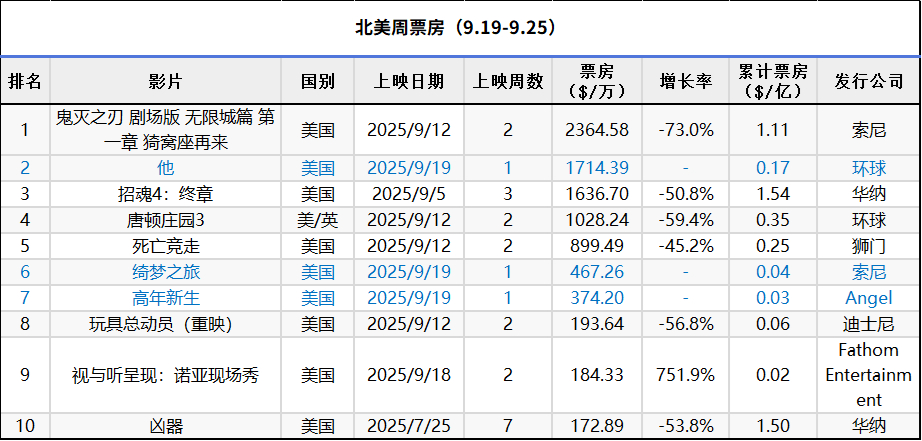This screenshot has width=922, height=441.
Task: Click the box office value 1714.39
Action: click(597, 168)
